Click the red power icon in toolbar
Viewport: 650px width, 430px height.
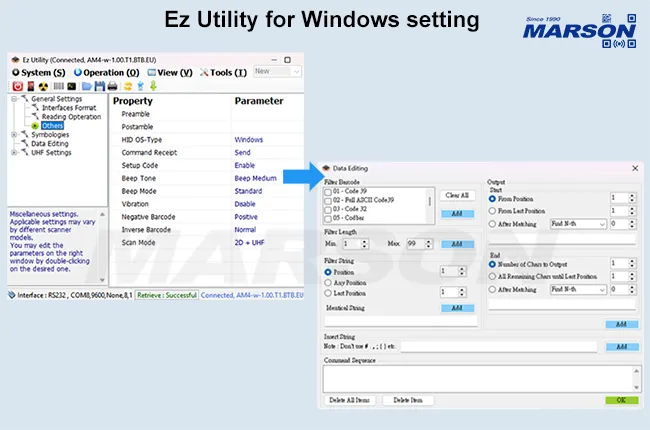pos(17,86)
